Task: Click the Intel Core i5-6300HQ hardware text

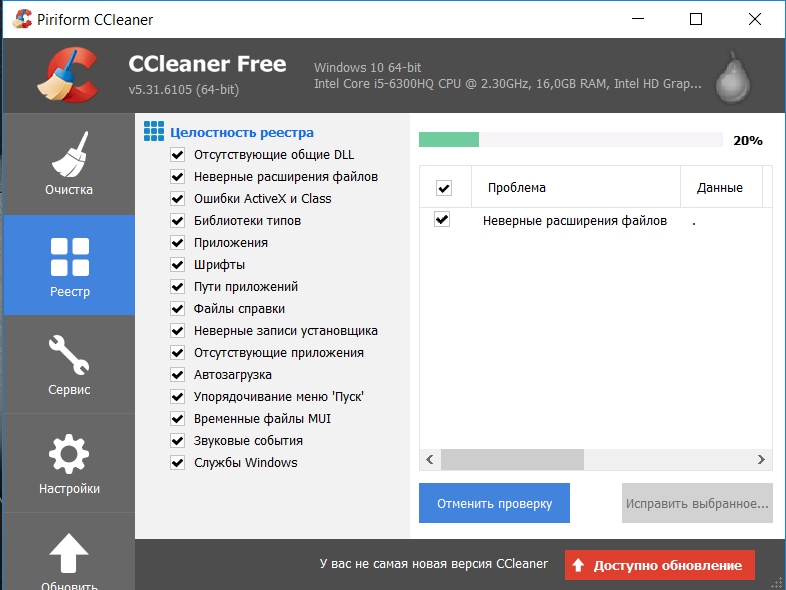Action: (507, 84)
